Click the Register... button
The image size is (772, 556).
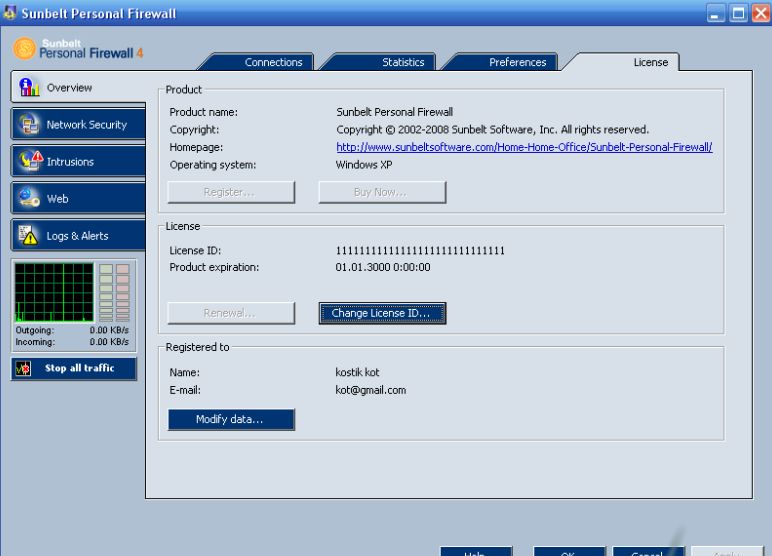click(x=231, y=192)
